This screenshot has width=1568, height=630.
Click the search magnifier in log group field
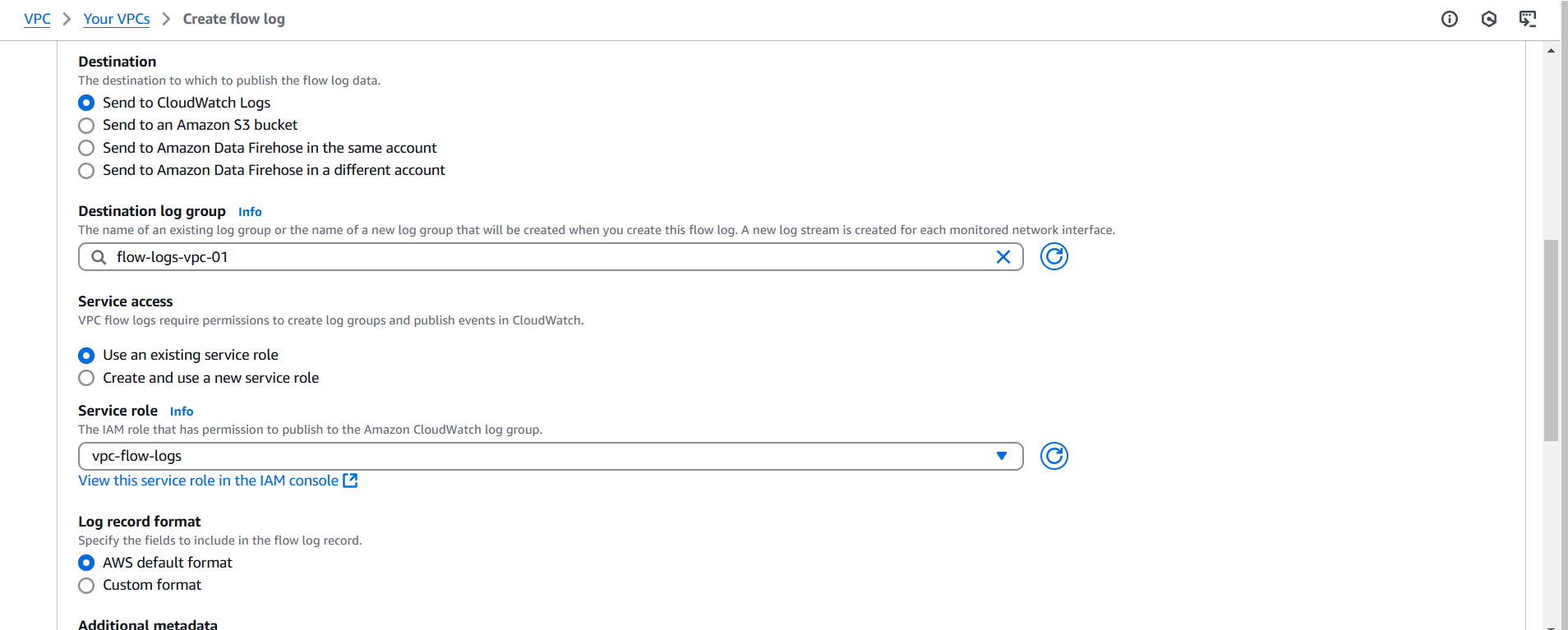(99, 257)
